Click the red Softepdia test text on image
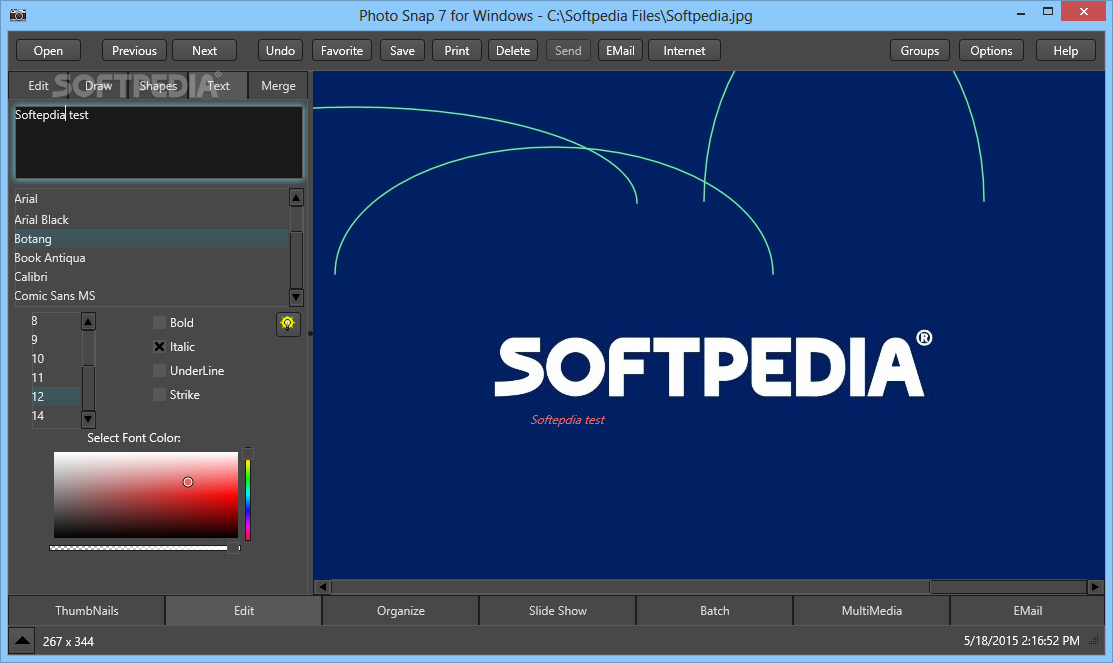 click(x=567, y=420)
